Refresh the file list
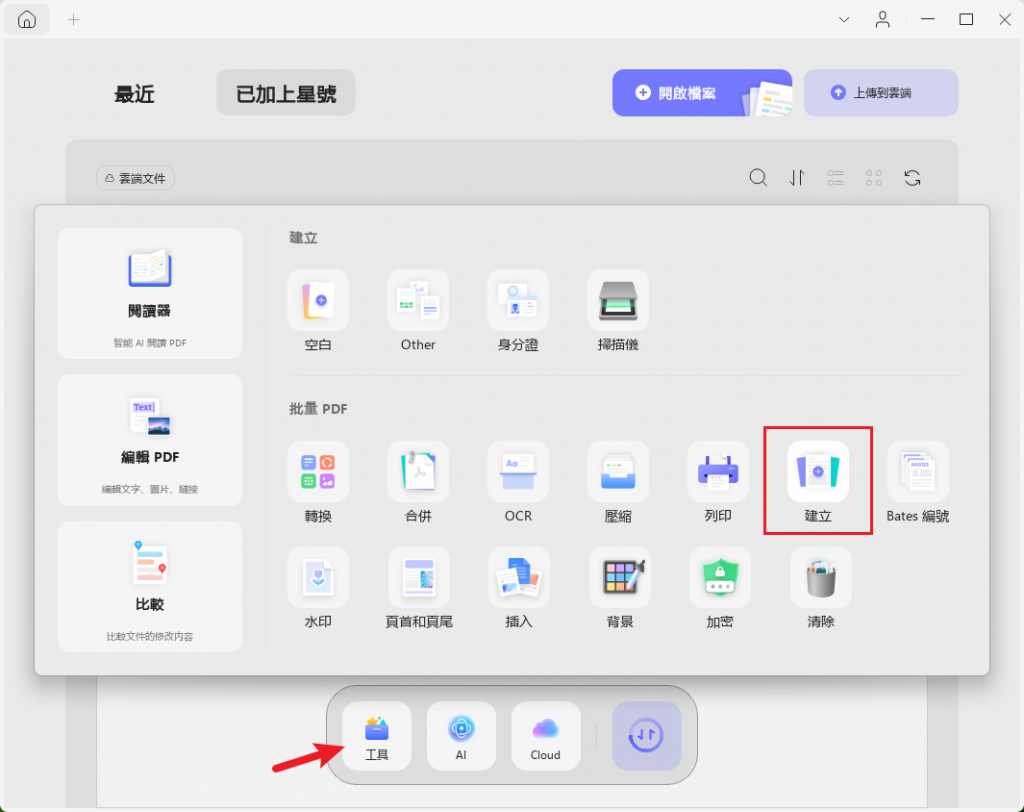 pos(912,178)
